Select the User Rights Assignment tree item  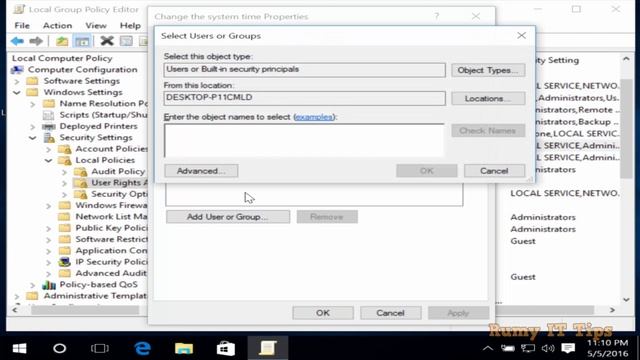[x=119, y=183]
